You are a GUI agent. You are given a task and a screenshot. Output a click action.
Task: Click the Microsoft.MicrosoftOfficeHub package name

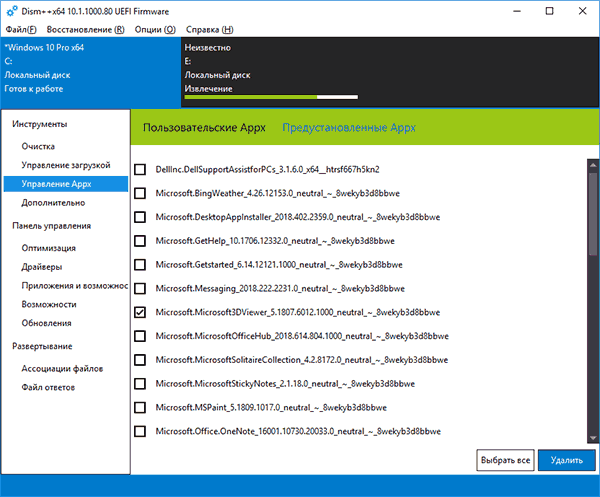click(302, 336)
